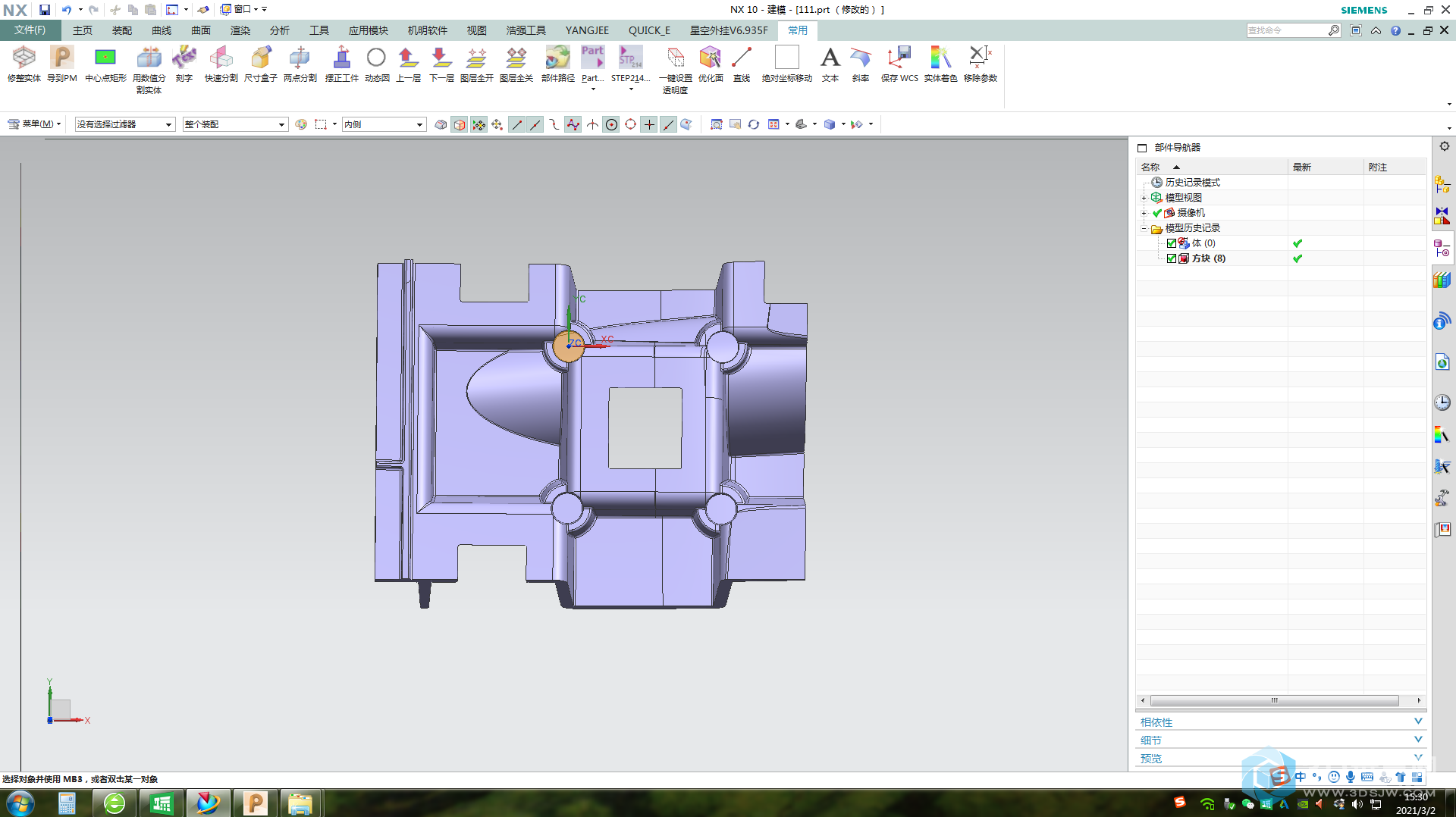Toggle the midpoint snap option
Image resolution: width=1456 pixels, height=817 pixels.
(535, 124)
